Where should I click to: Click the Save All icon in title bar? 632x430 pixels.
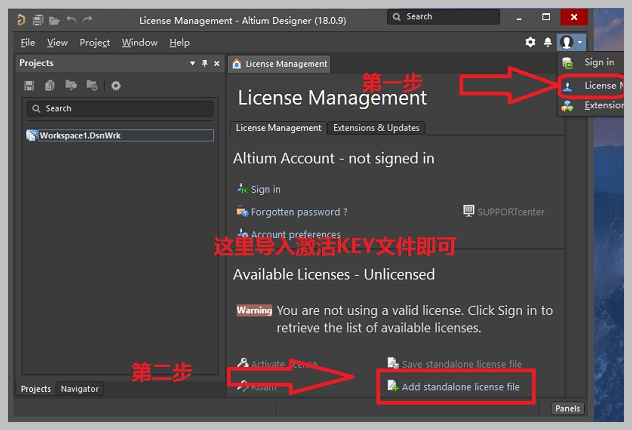tap(38, 20)
